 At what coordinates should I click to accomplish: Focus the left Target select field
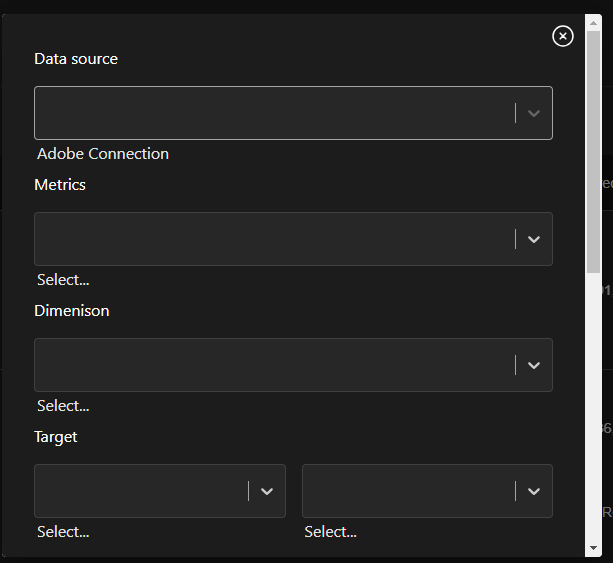[x=140, y=491]
